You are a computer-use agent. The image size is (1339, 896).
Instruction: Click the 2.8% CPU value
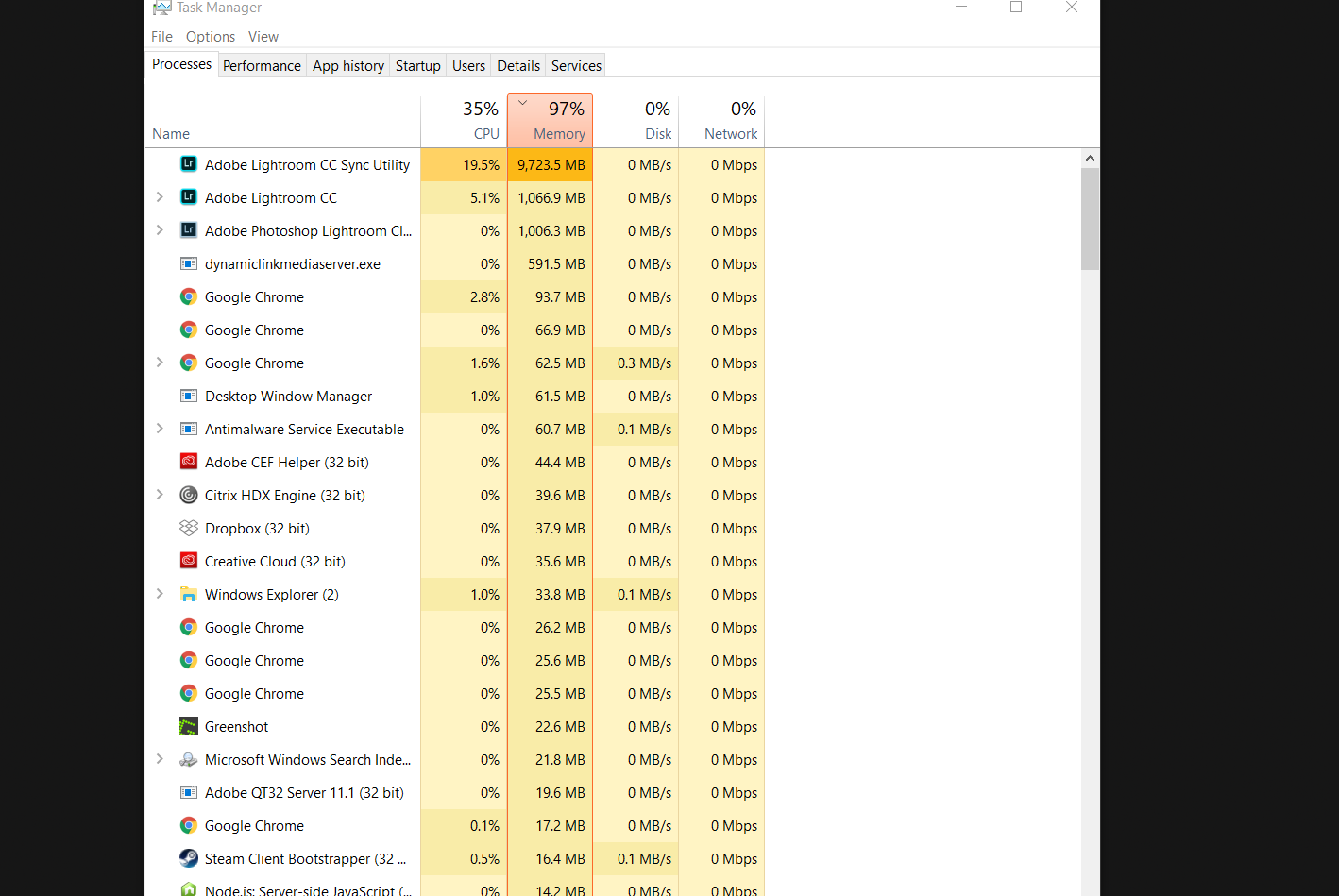tap(464, 296)
